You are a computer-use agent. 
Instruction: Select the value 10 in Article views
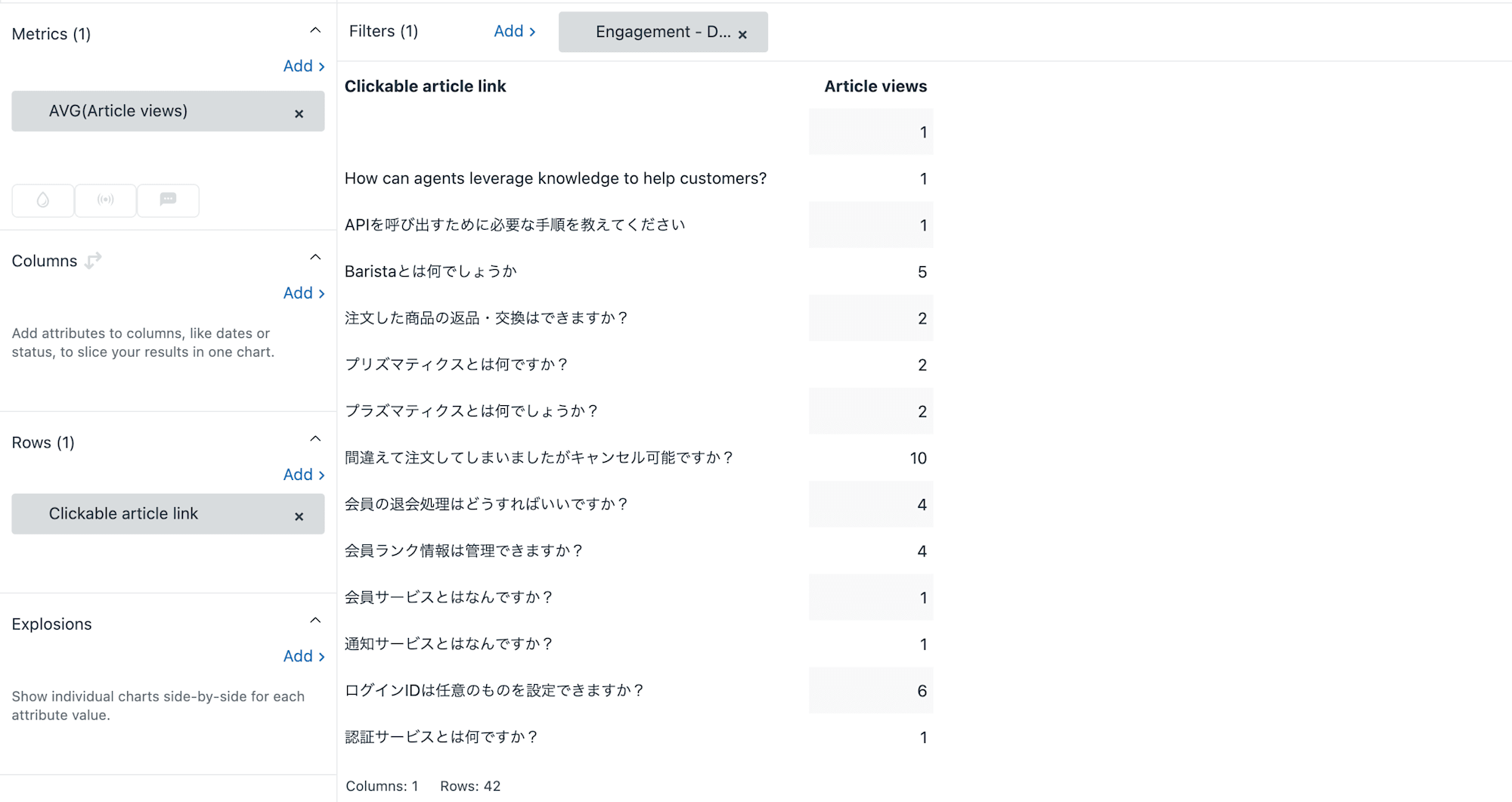[x=918, y=458]
